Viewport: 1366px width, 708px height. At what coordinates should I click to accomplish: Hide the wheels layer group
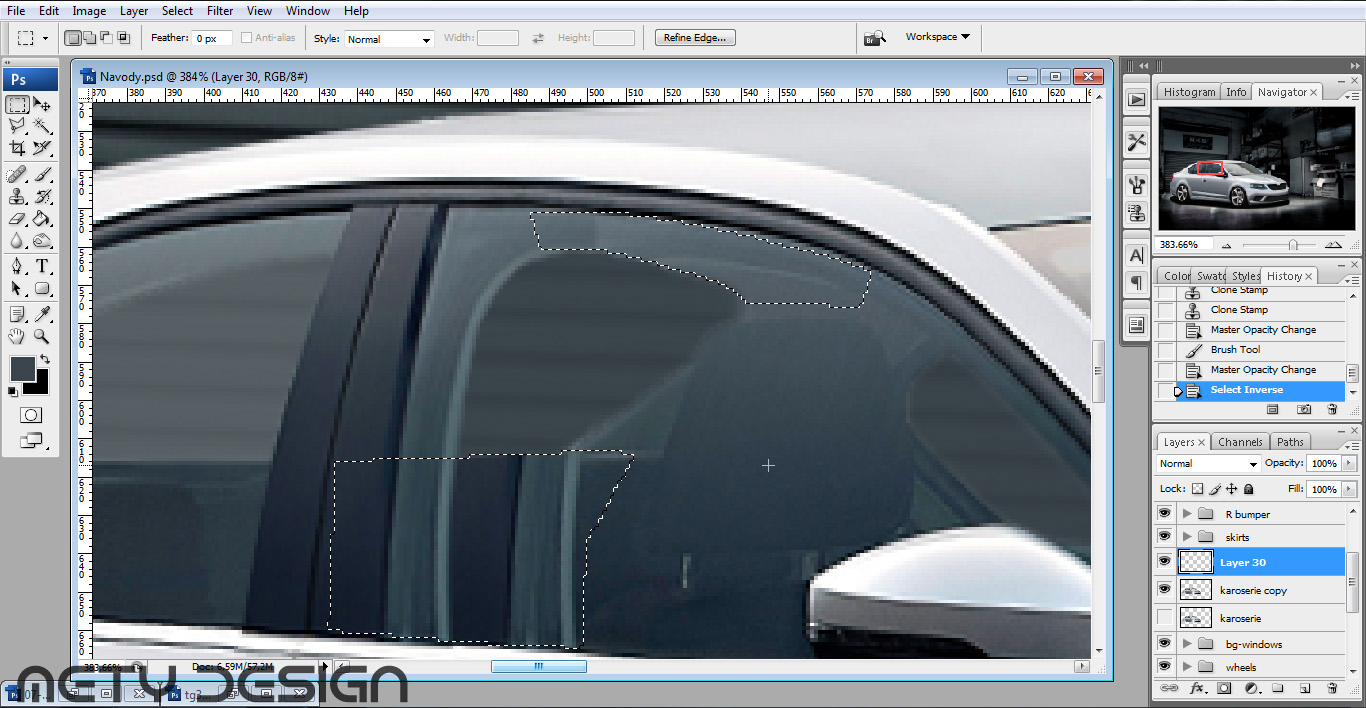tap(1164, 667)
